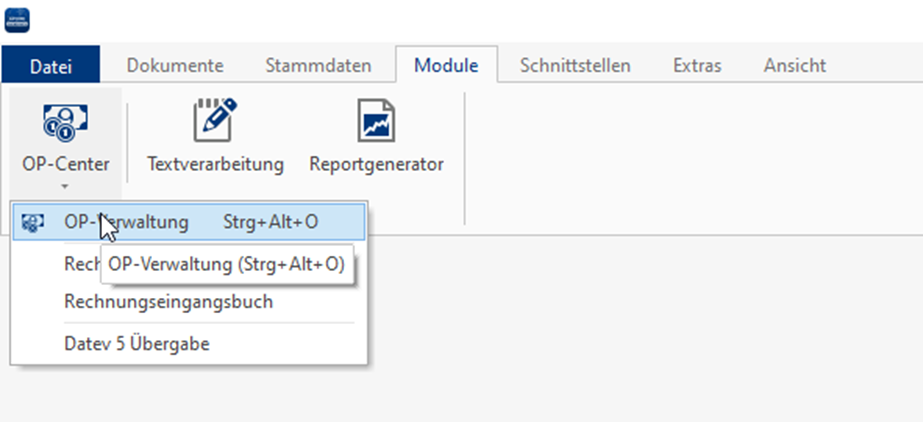Image resolution: width=923 pixels, height=422 pixels.
Task: Click the OP-Center money icon
Action: [66, 122]
